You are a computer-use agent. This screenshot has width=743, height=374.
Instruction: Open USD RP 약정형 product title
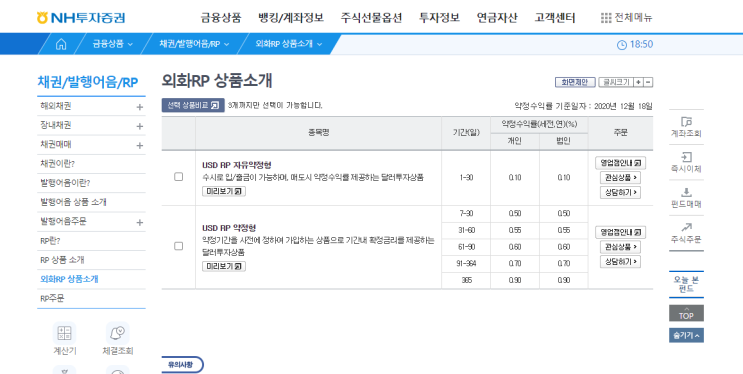[229, 228]
